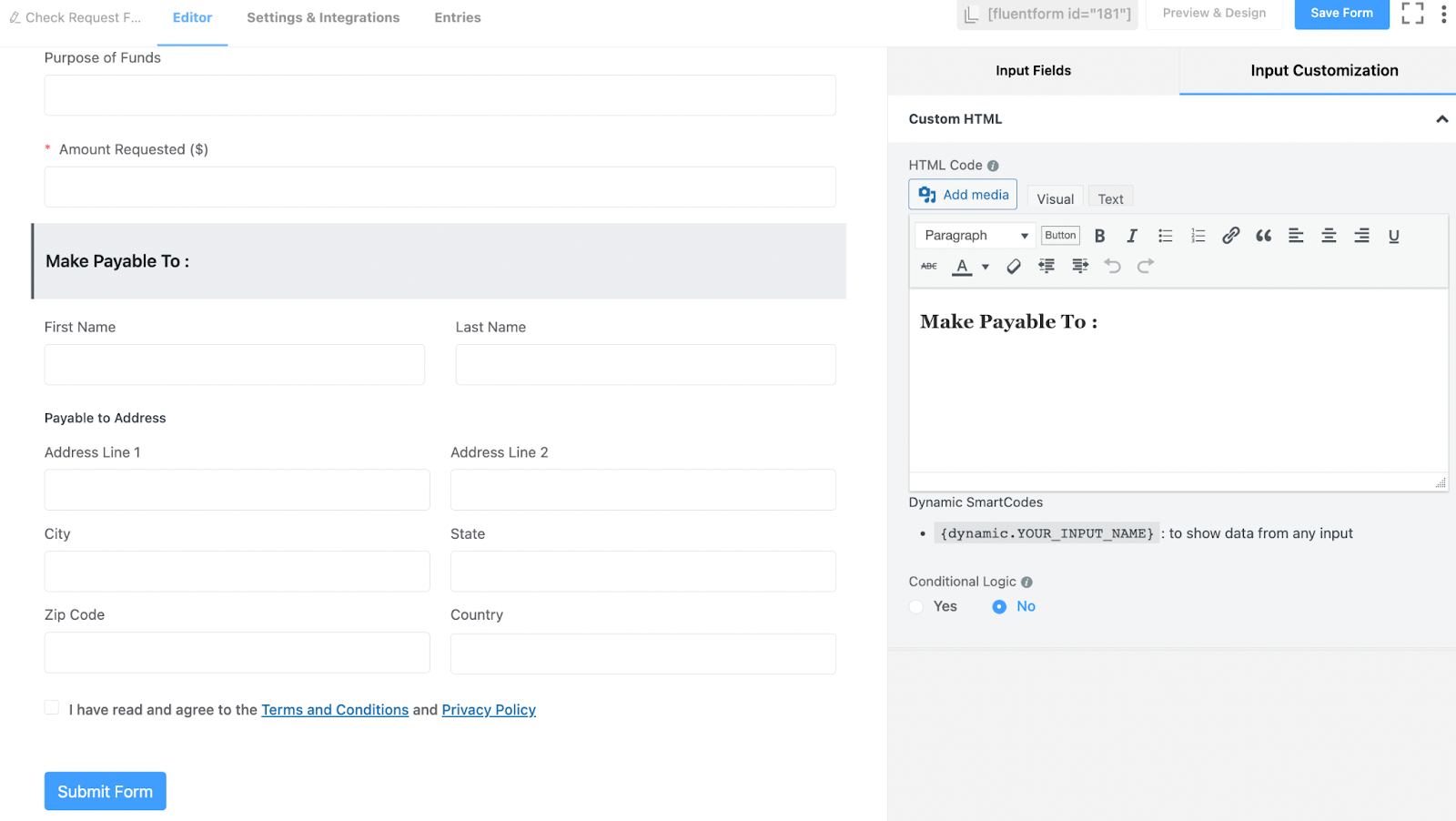
Task: Open the Paragraph format dropdown
Action: 975,236
